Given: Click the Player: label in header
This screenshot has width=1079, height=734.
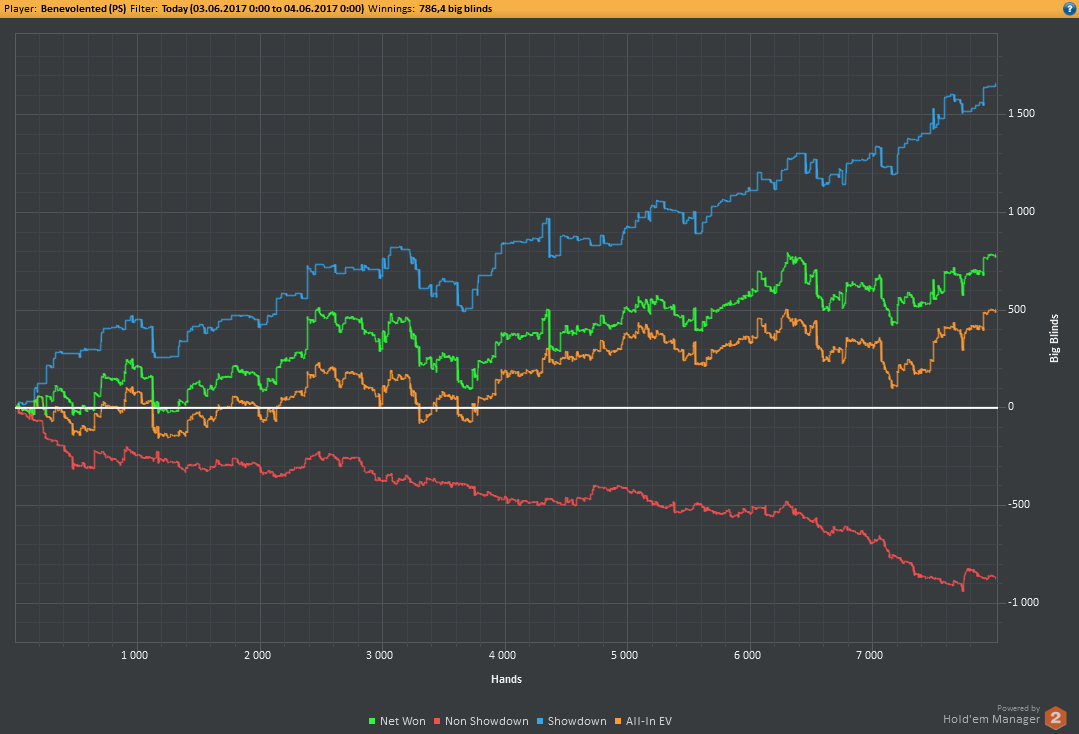Looking at the screenshot, I should (21, 9).
